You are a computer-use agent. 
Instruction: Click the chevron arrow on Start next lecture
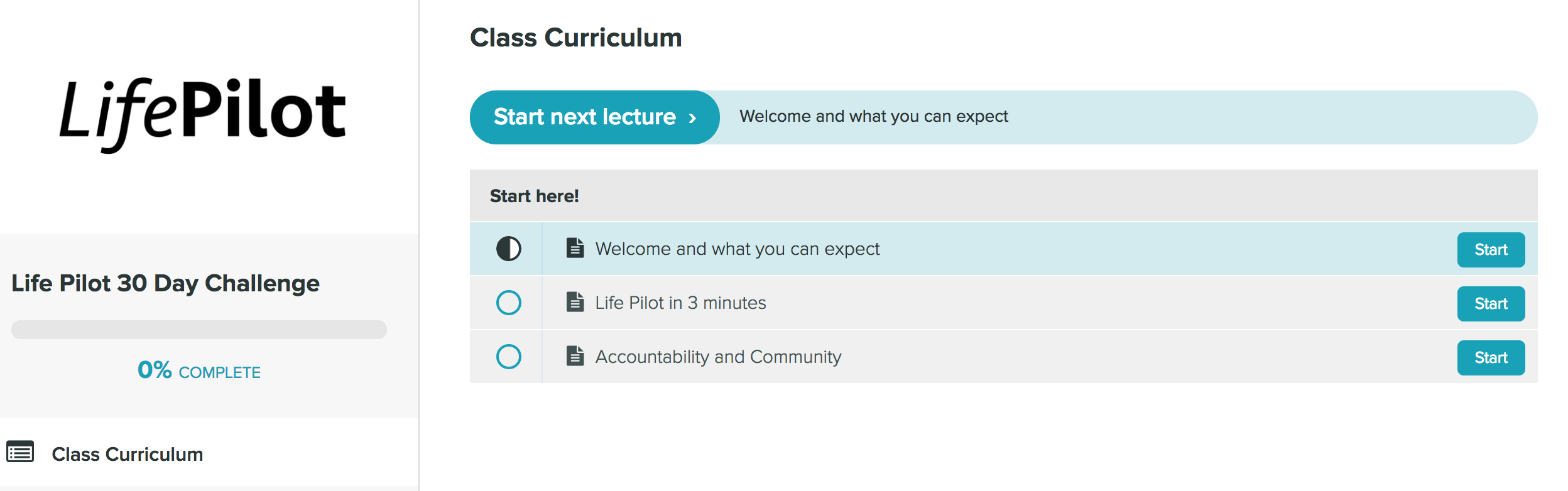pos(692,118)
